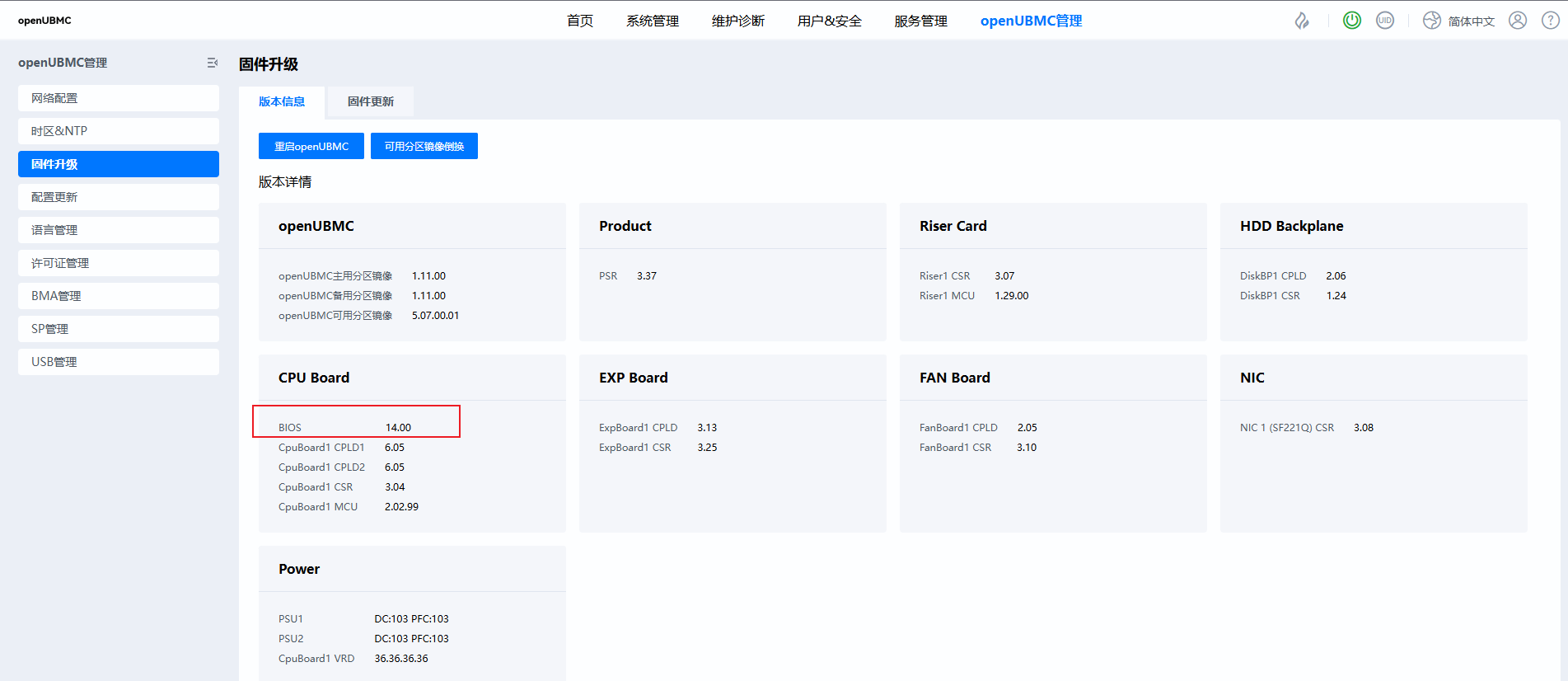This screenshot has height=681, width=1568.
Task: Click the openUBMC logo at top left
Action: click(44, 21)
